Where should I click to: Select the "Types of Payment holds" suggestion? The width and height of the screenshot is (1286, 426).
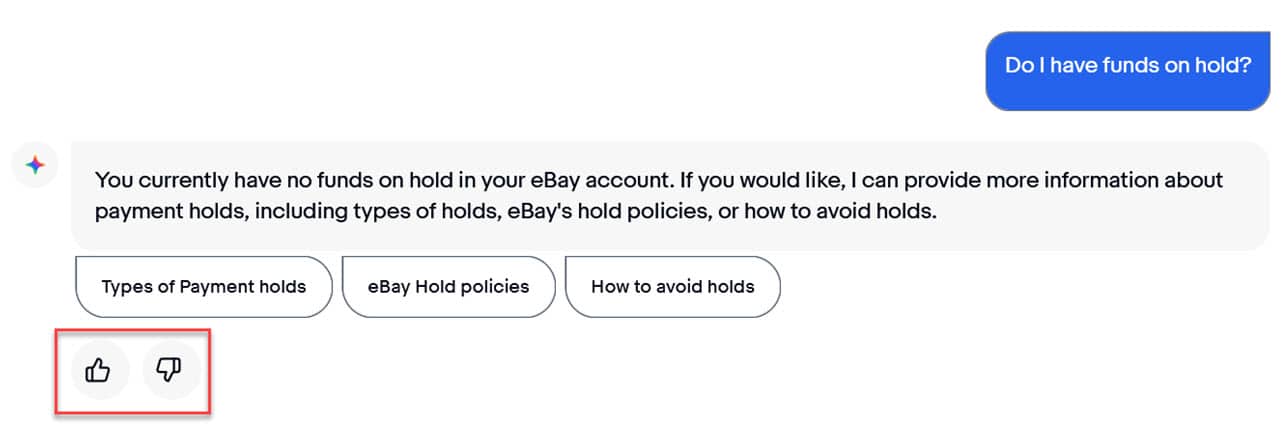coord(203,287)
